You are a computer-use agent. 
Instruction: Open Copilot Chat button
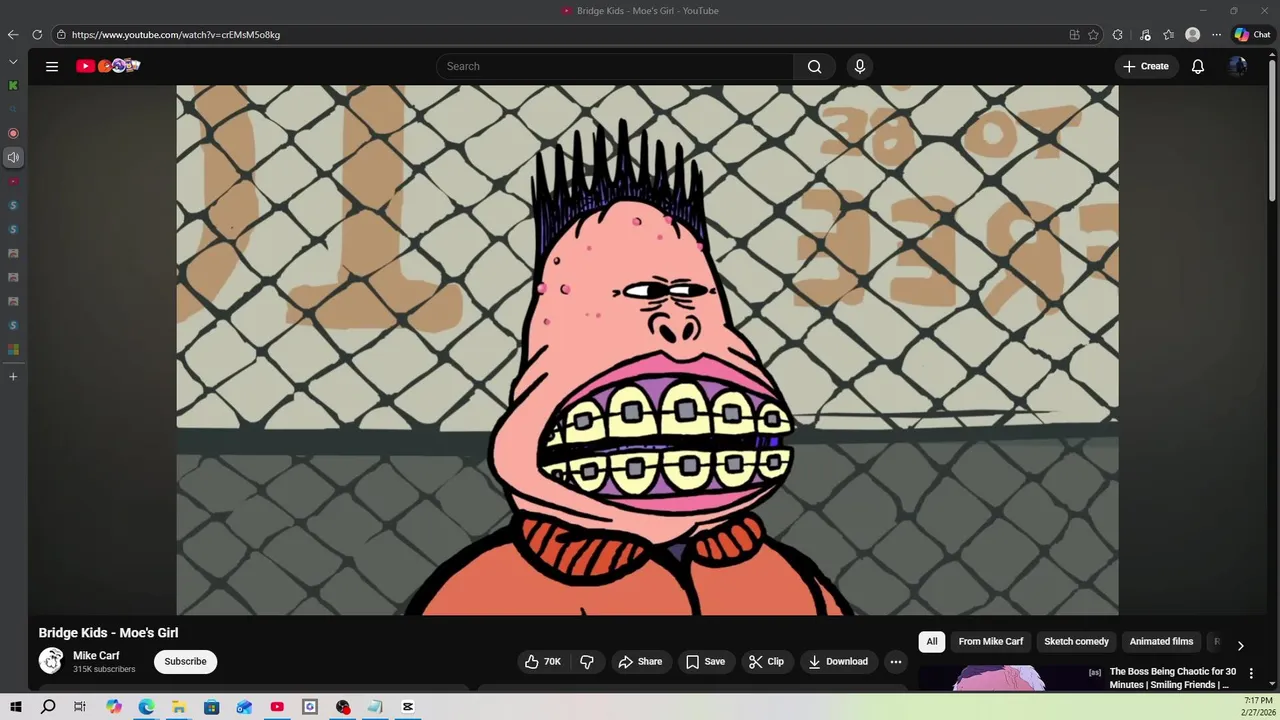click(1252, 34)
